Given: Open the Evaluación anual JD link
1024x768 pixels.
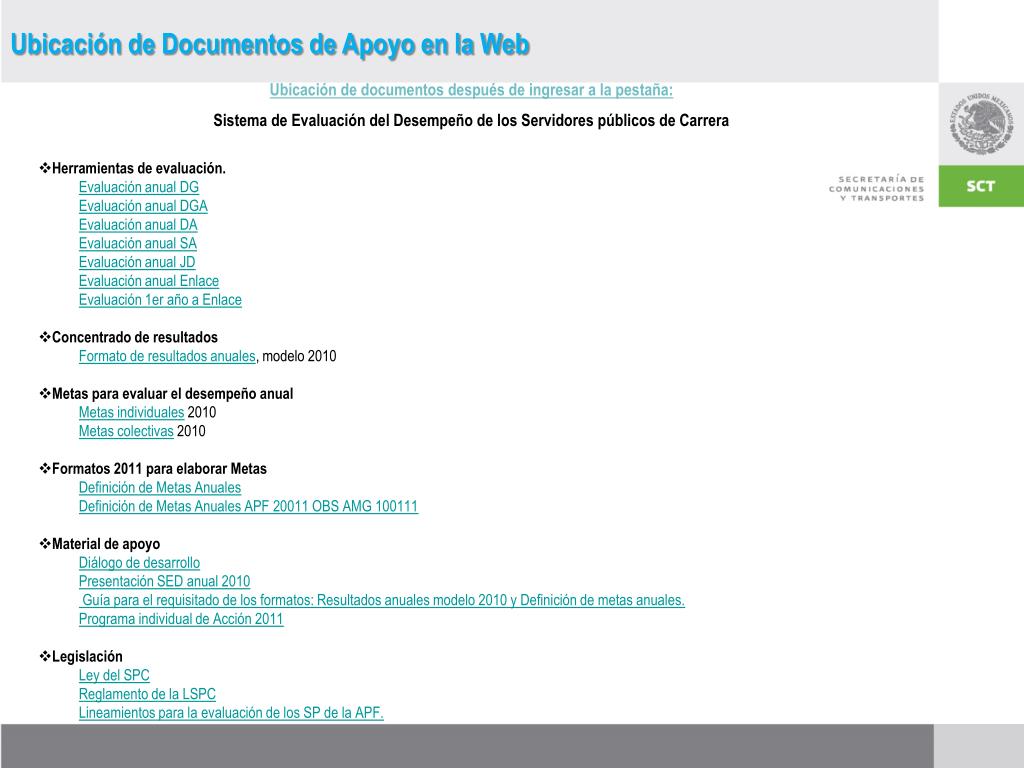Looking at the screenshot, I should point(137,263).
